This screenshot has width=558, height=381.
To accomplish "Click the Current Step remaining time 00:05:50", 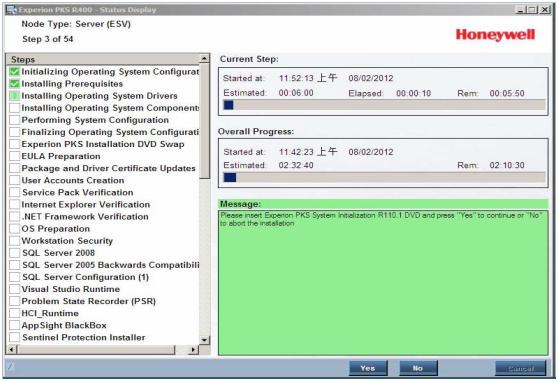I will point(507,94).
